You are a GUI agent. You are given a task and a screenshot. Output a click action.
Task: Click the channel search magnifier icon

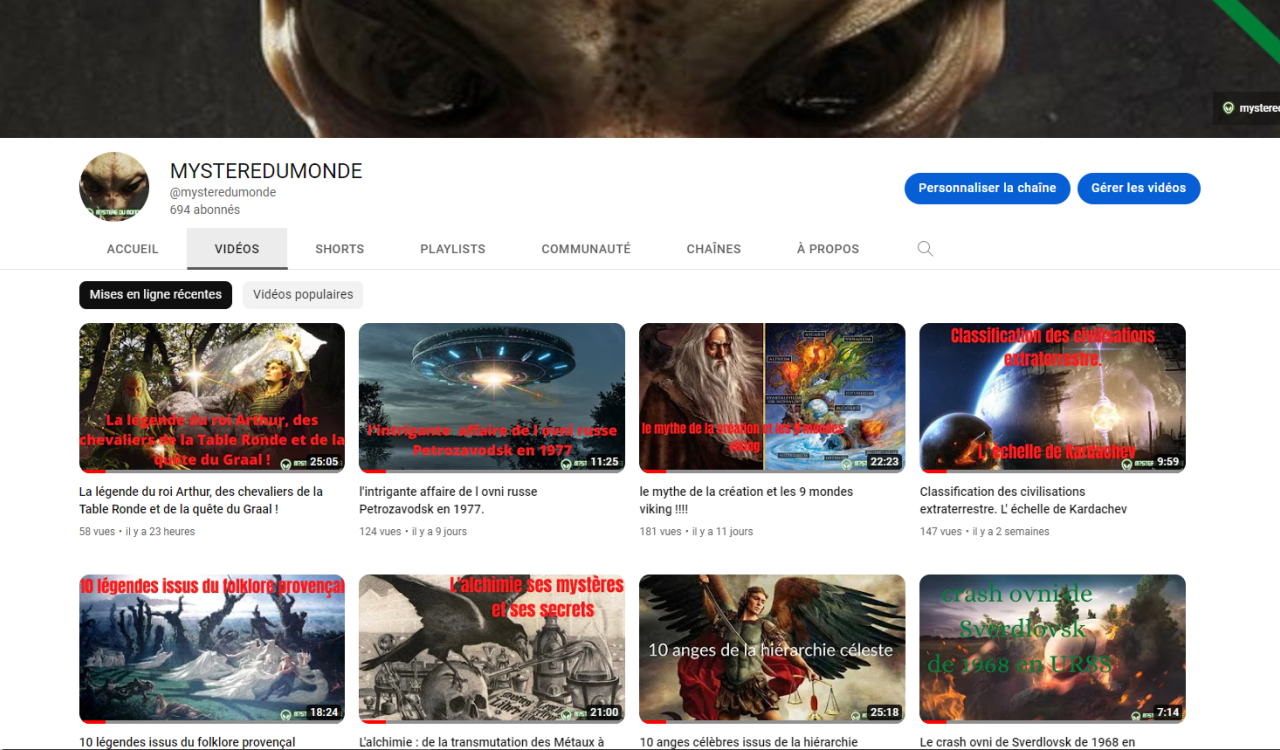(925, 249)
